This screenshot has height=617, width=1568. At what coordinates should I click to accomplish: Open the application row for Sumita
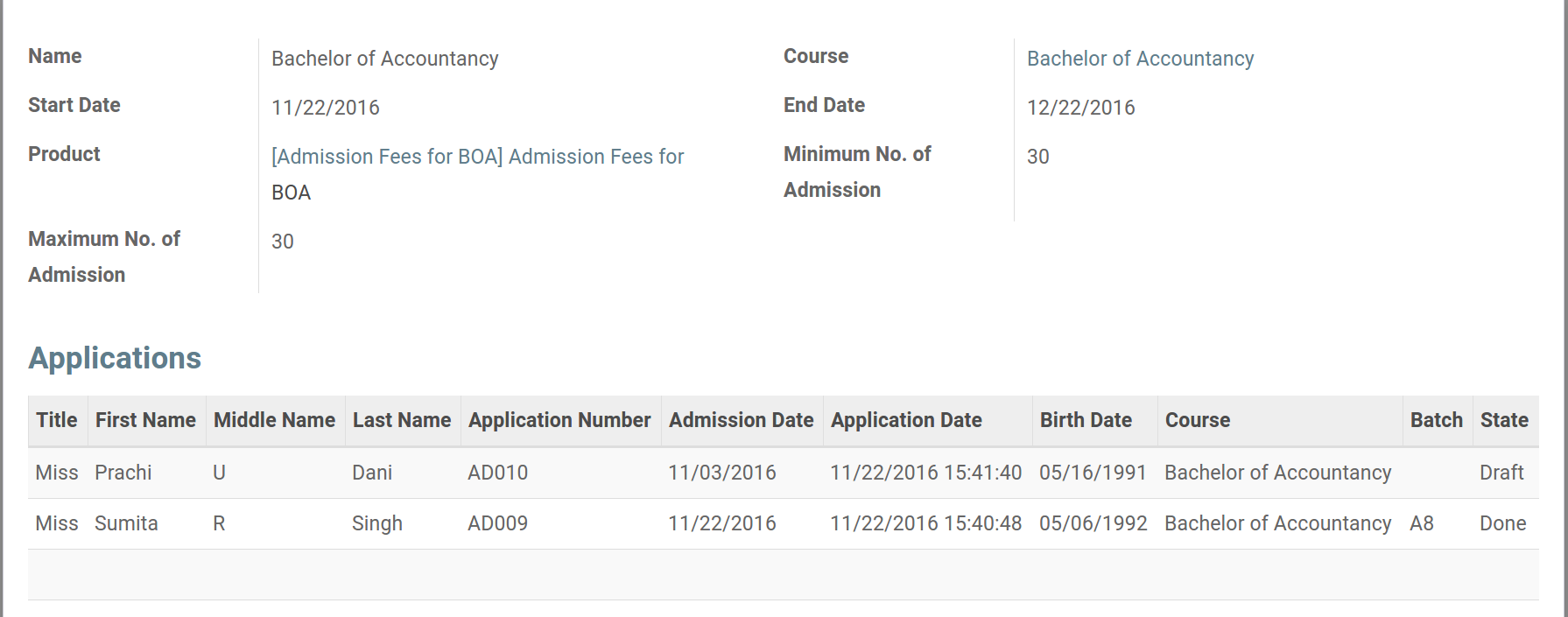tap(126, 523)
